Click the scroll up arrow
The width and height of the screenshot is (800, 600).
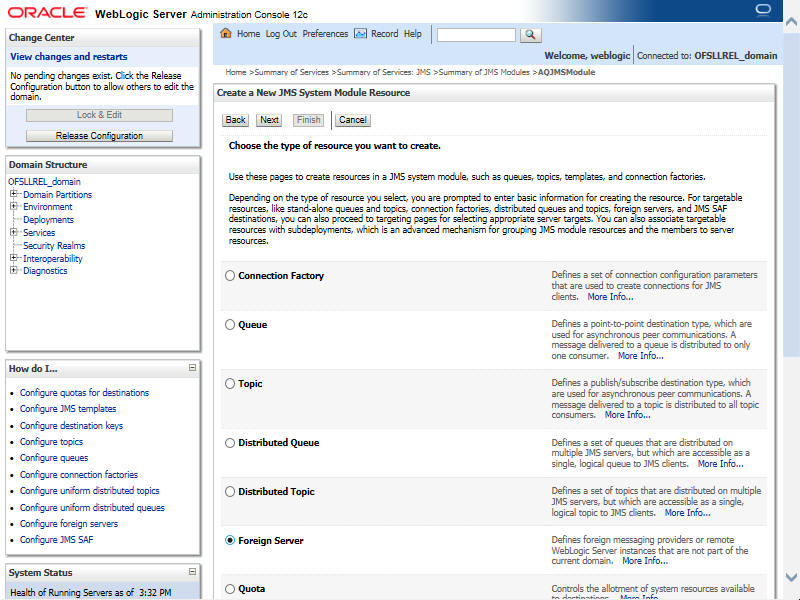(791, 21)
